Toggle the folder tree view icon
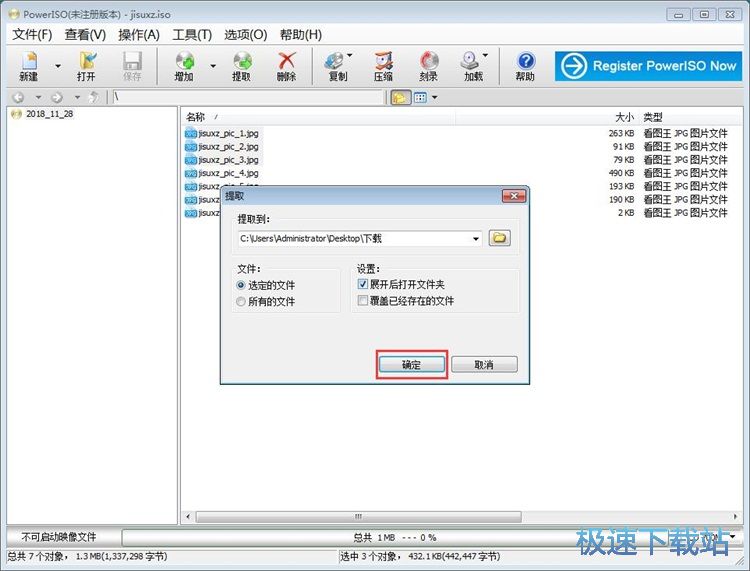Viewport: 750px width, 571px height. pos(400,98)
